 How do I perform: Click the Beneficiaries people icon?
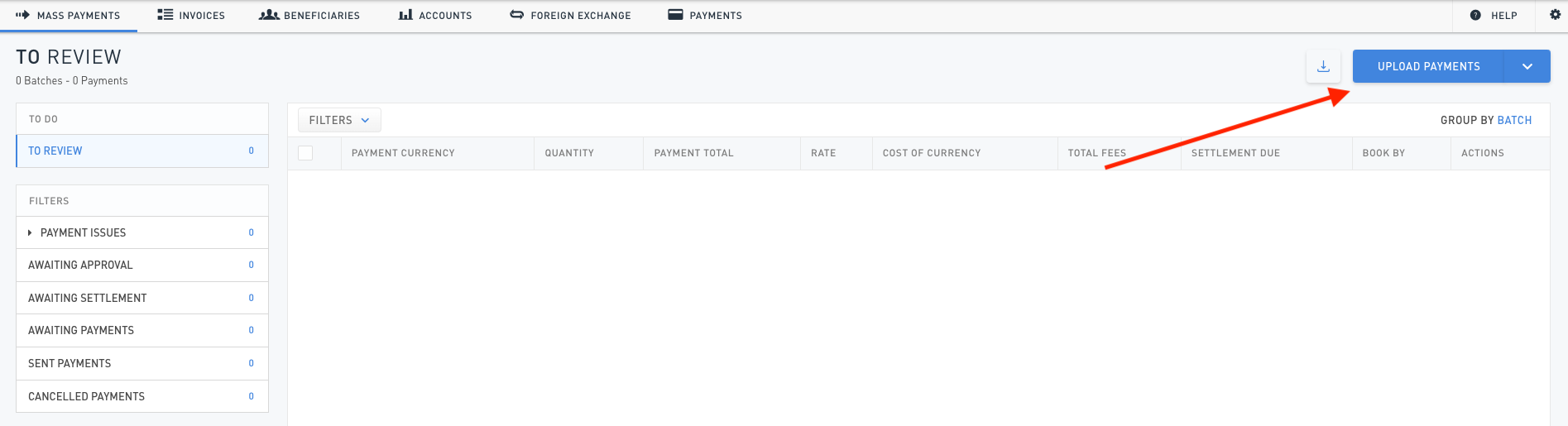(x=269, y=15)
